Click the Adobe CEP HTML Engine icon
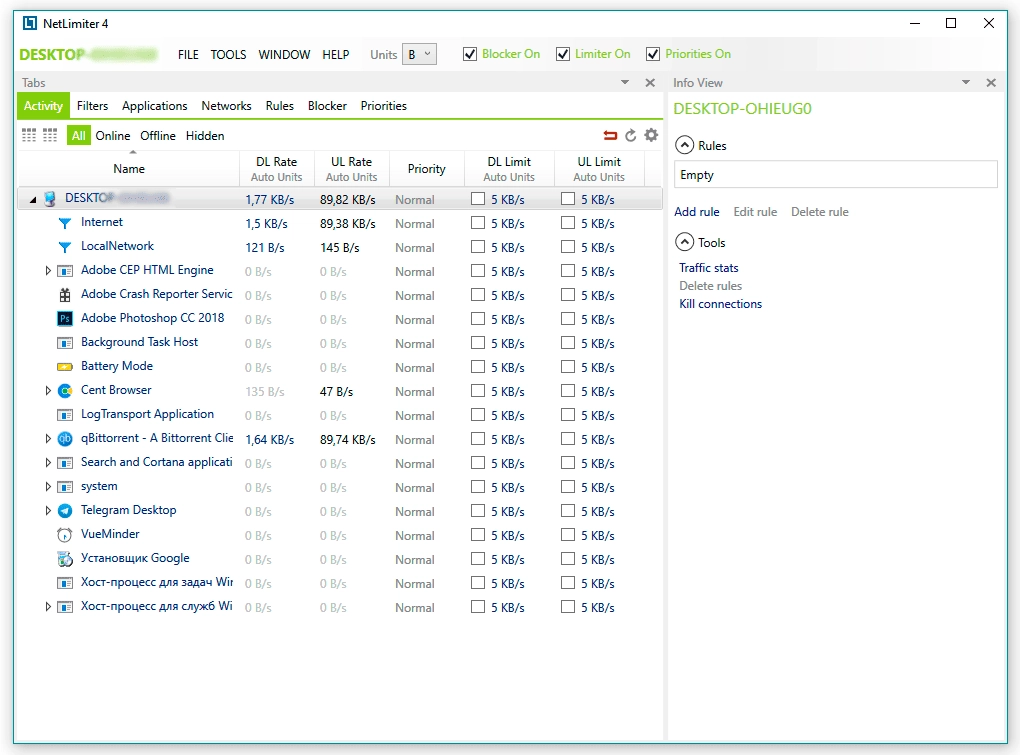The width and height of the screenshot is (1020, 755). point(64,271)
